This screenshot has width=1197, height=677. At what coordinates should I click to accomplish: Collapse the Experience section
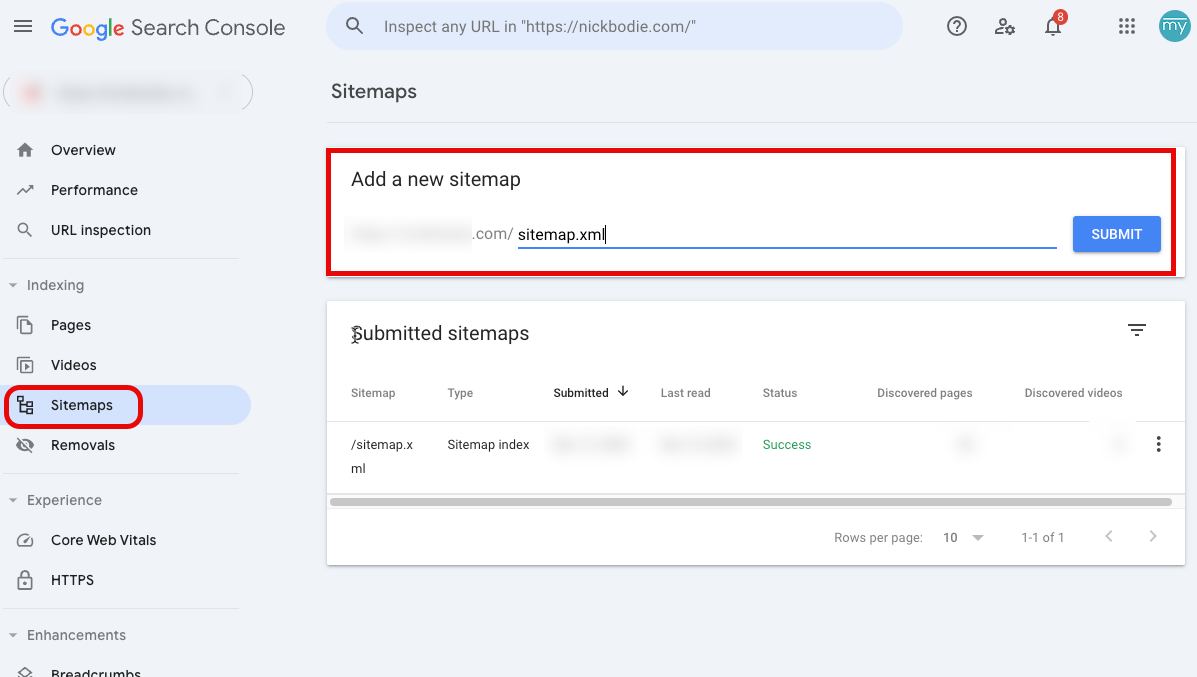coord(13,501)
